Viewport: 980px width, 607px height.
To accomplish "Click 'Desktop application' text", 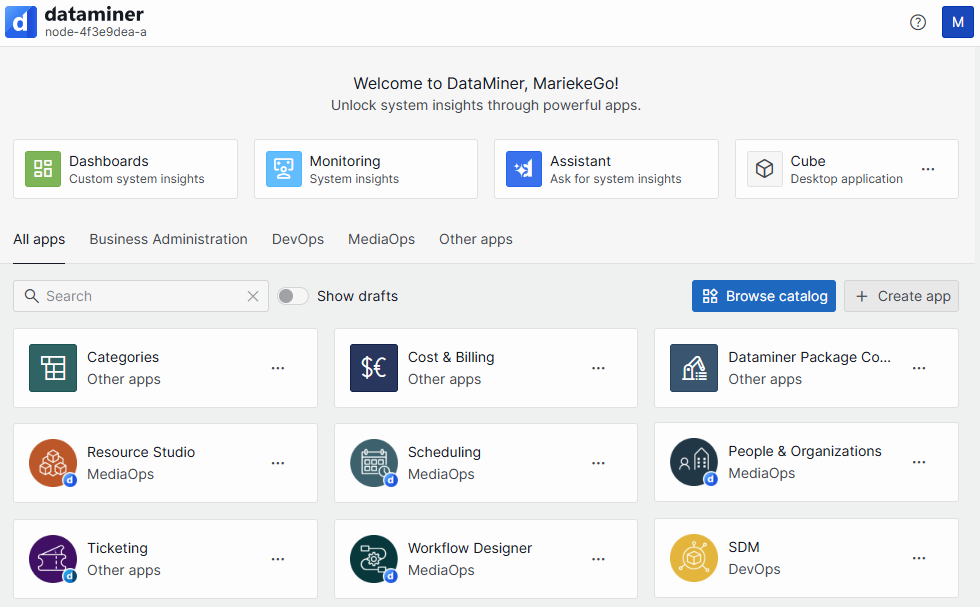I will click(x=846, y=179).
